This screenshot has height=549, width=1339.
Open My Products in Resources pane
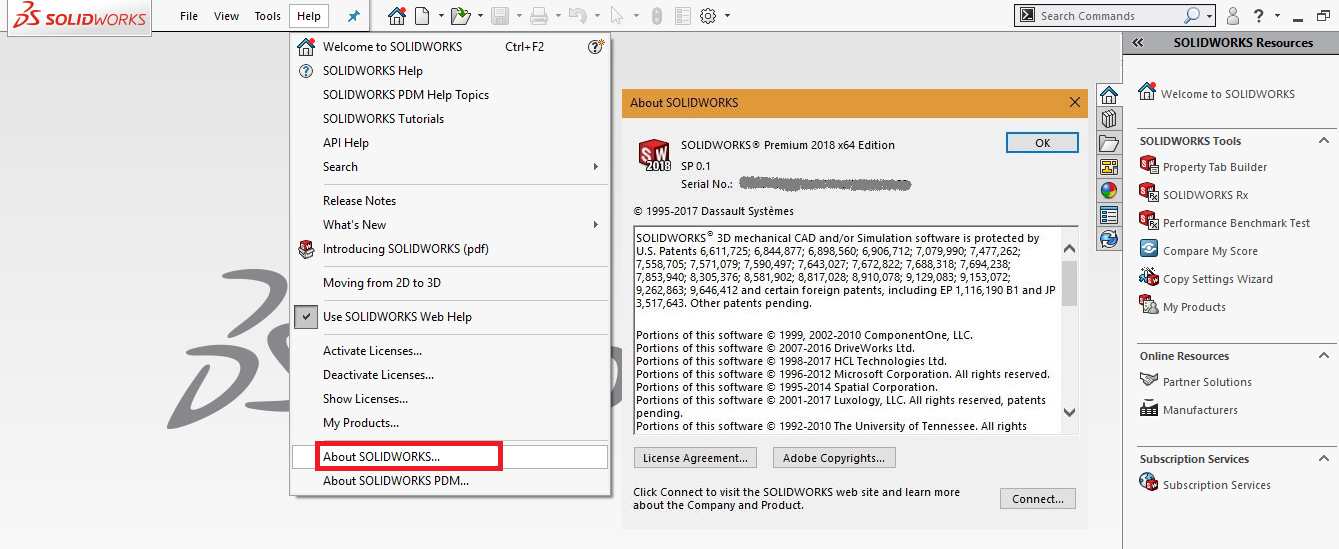point(1194,307)
